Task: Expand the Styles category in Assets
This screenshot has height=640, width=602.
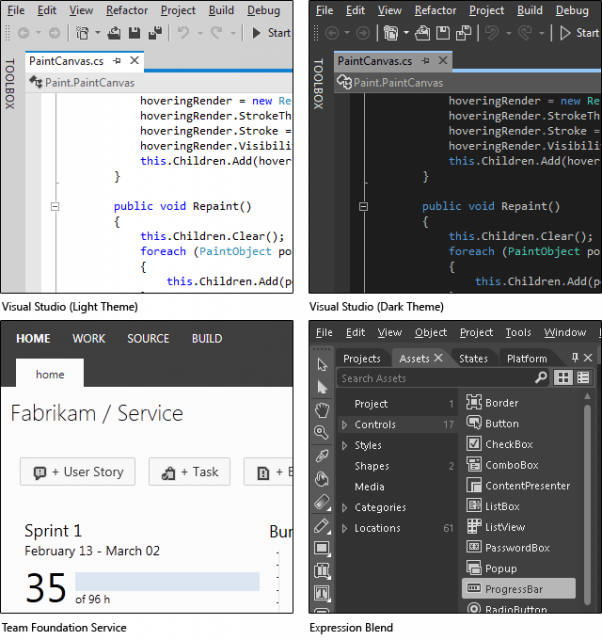Action: coord(344,445)
